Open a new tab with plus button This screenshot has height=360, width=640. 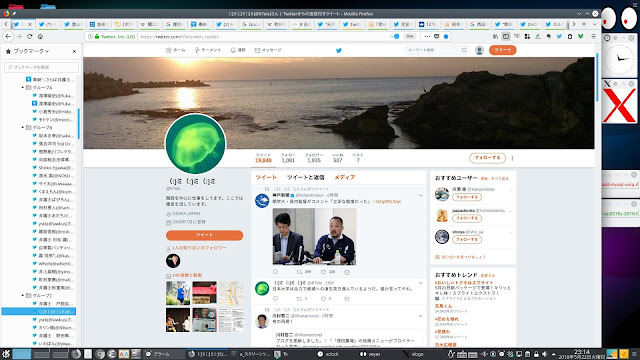(584, 24)
